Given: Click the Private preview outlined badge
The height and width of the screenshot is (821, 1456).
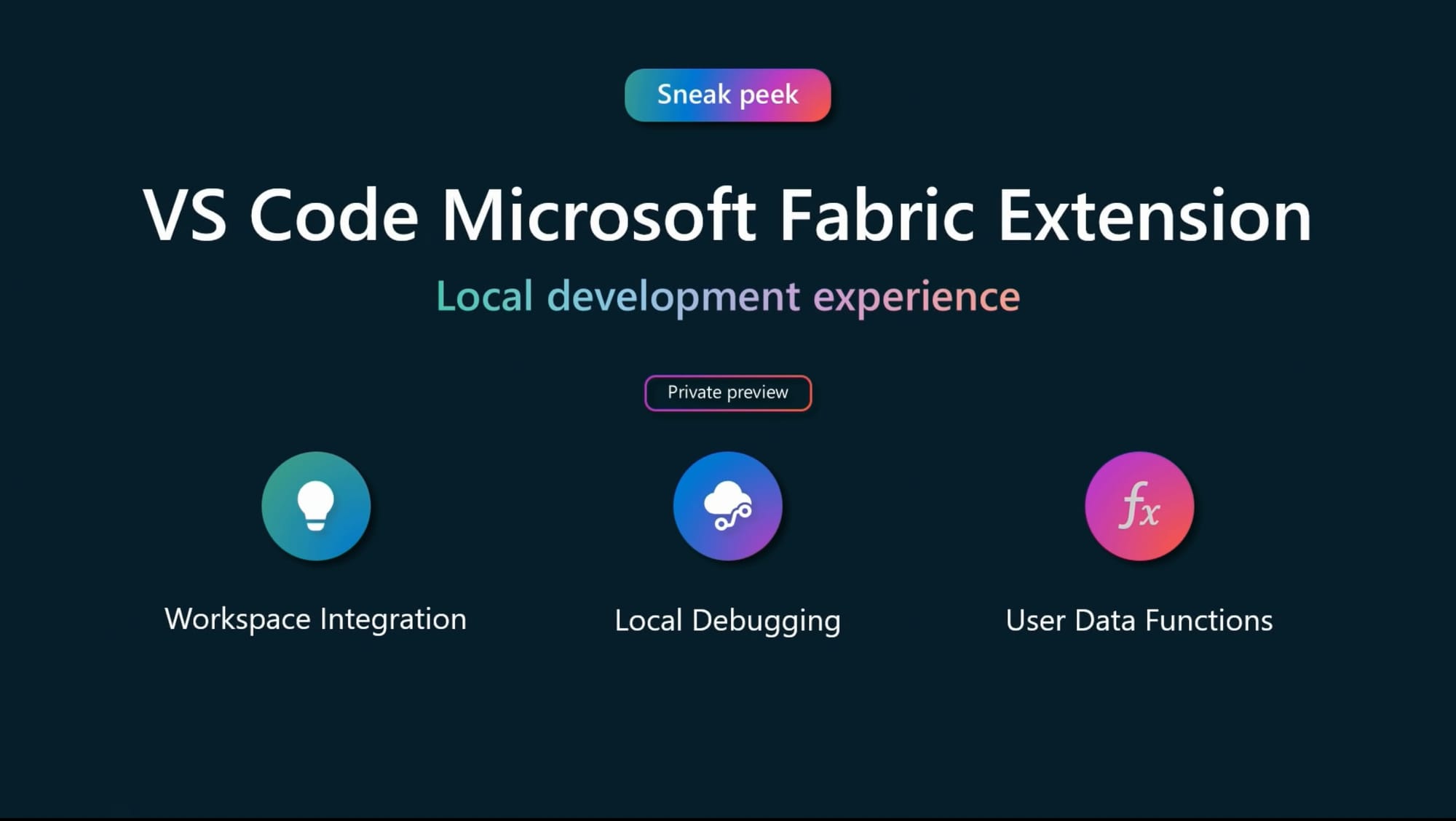Looking at the screenshot, I should 728,393.
